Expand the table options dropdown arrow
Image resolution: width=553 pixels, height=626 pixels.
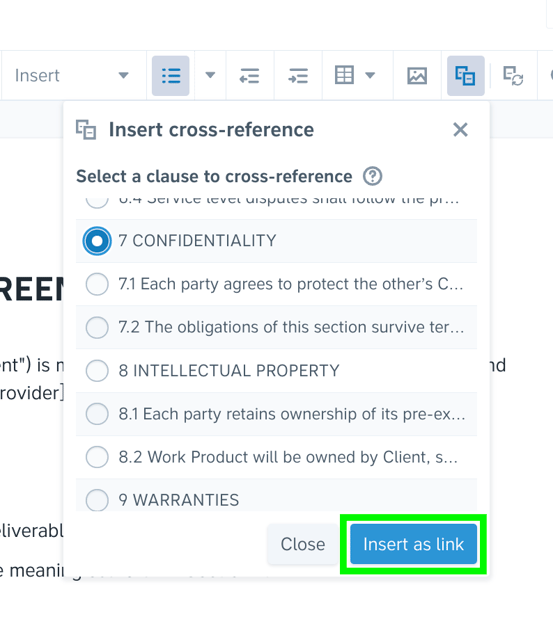pos(370,75)
